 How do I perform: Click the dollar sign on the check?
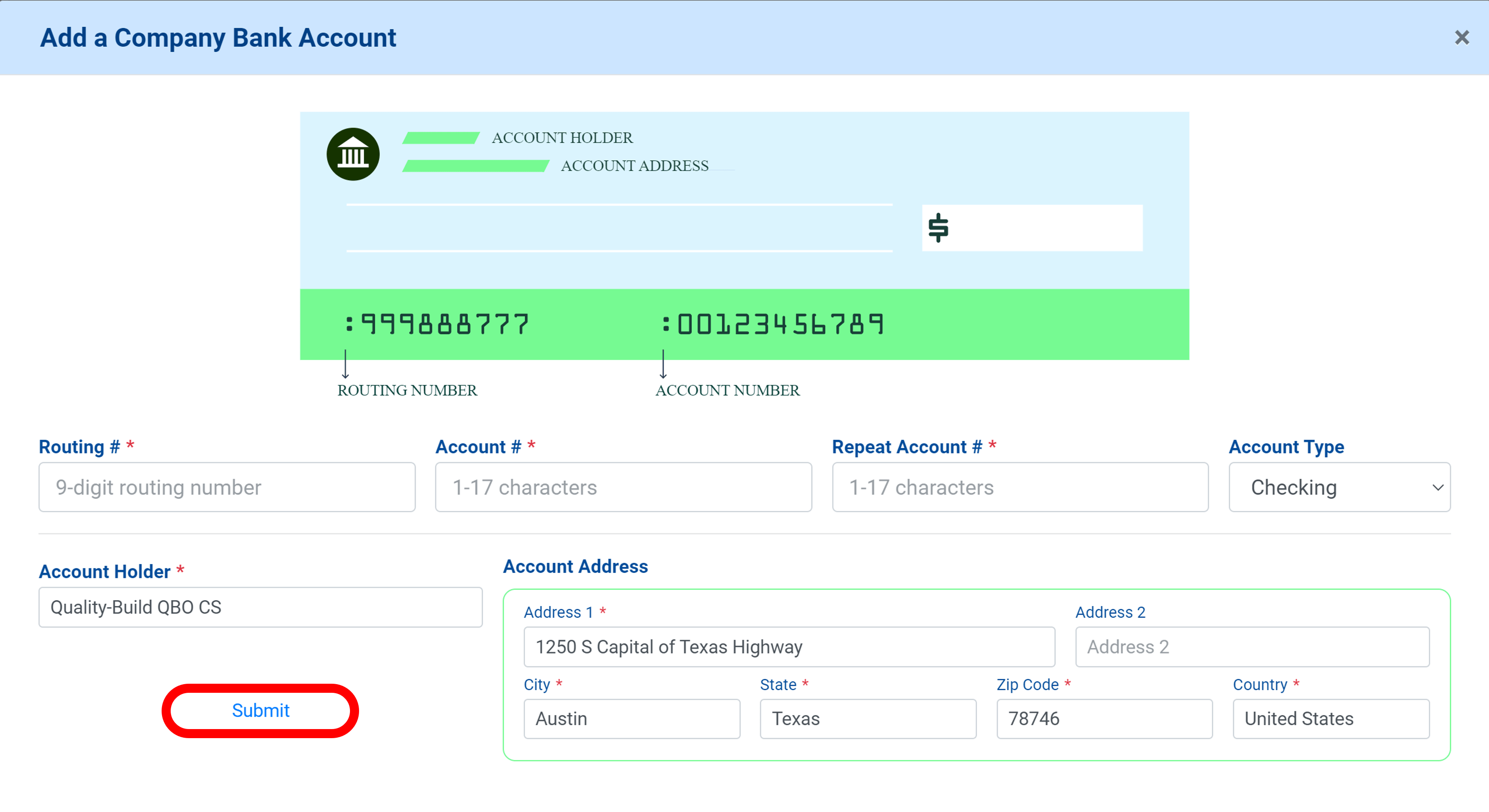tap(938, 228)
